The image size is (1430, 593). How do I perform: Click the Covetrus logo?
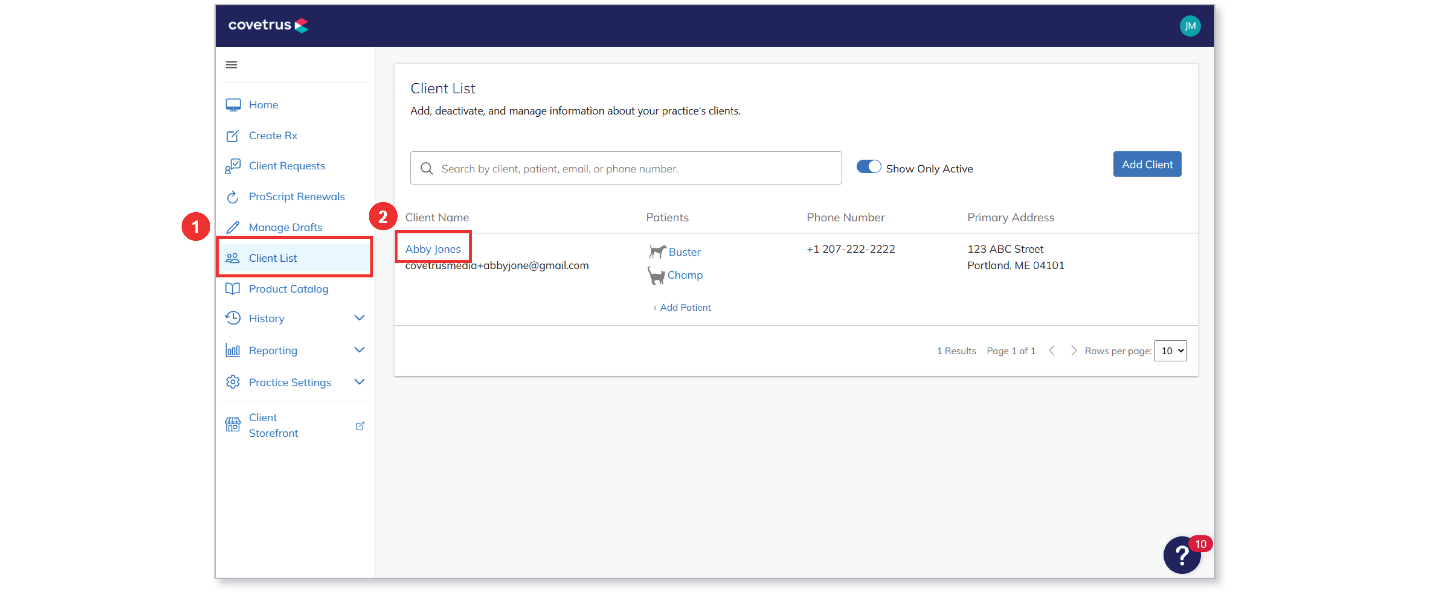pos(268,25)
